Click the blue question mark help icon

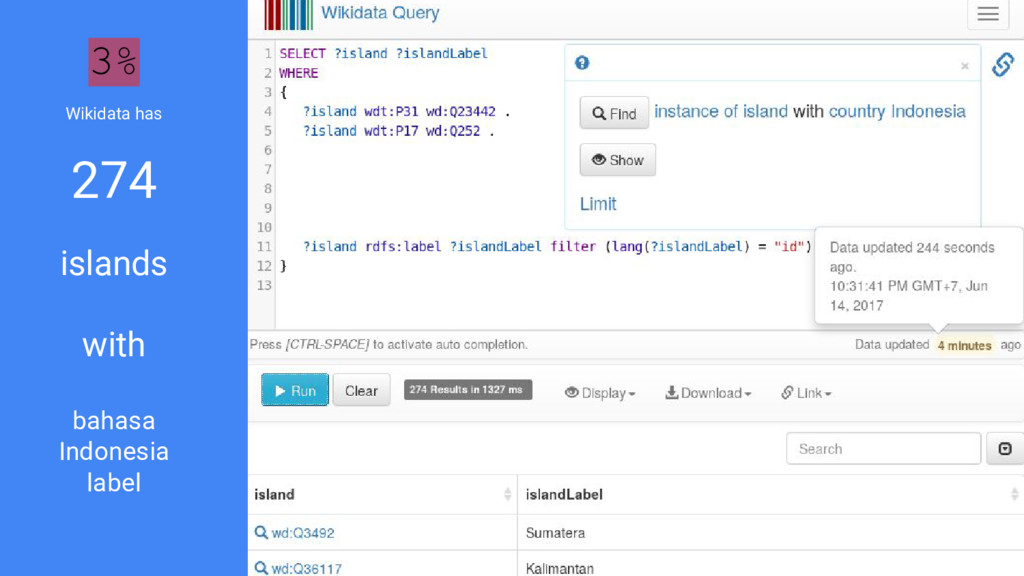[x=582, y=63]
